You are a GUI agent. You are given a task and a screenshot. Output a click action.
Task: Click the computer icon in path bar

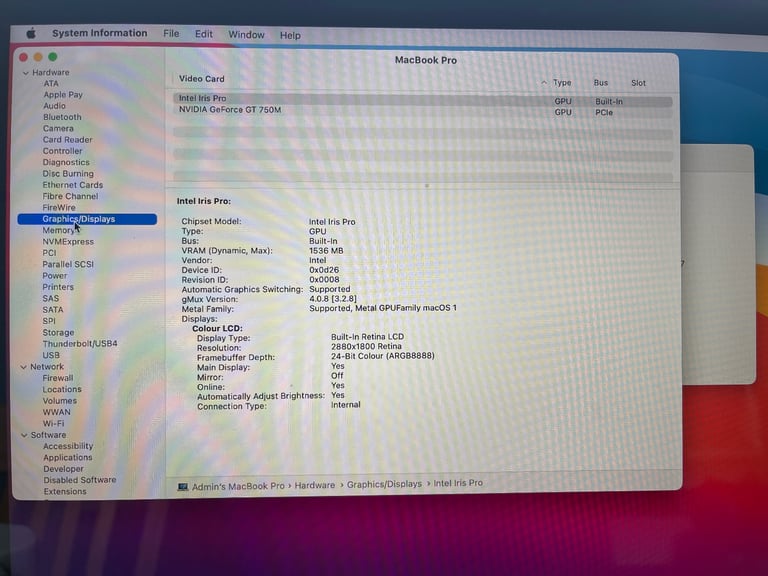pos(183,486)
